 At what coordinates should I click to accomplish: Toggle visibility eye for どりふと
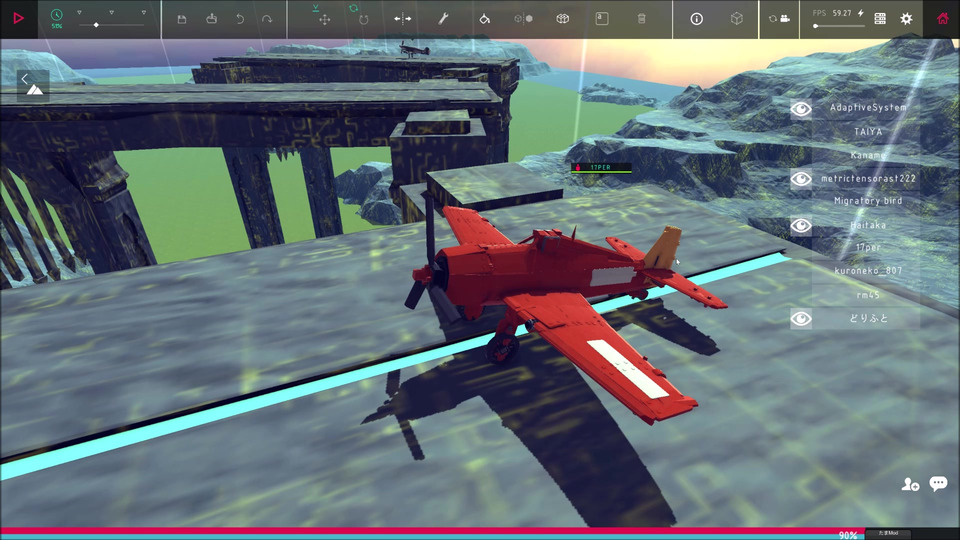click(x=801, y=319)
